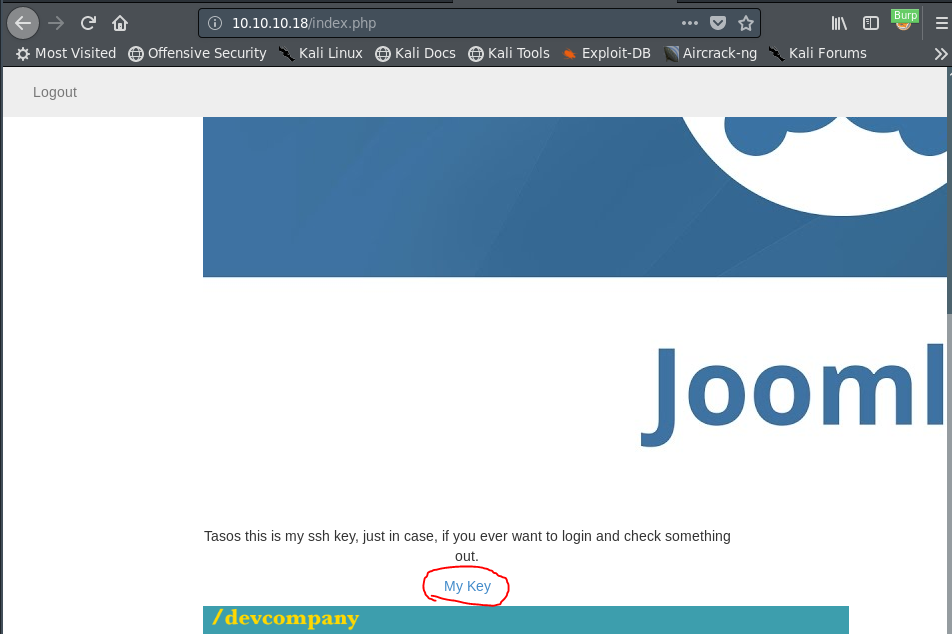
Task: Click the Burp proxy extension icon
Action: coord(904,21)
